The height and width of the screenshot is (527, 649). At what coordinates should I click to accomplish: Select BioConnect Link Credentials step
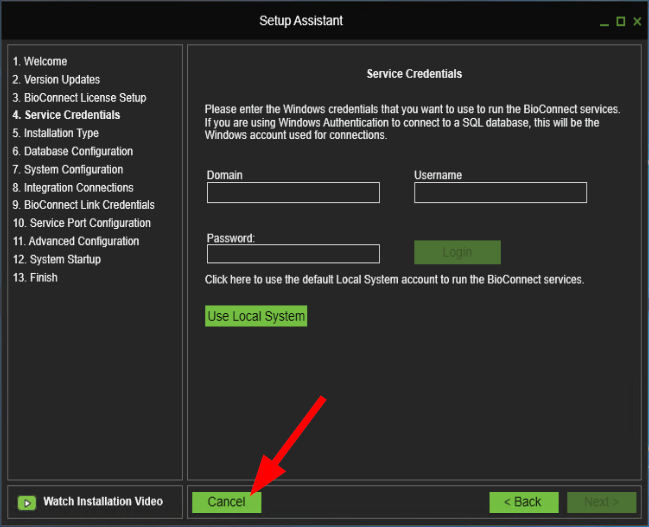coord(83,205)
